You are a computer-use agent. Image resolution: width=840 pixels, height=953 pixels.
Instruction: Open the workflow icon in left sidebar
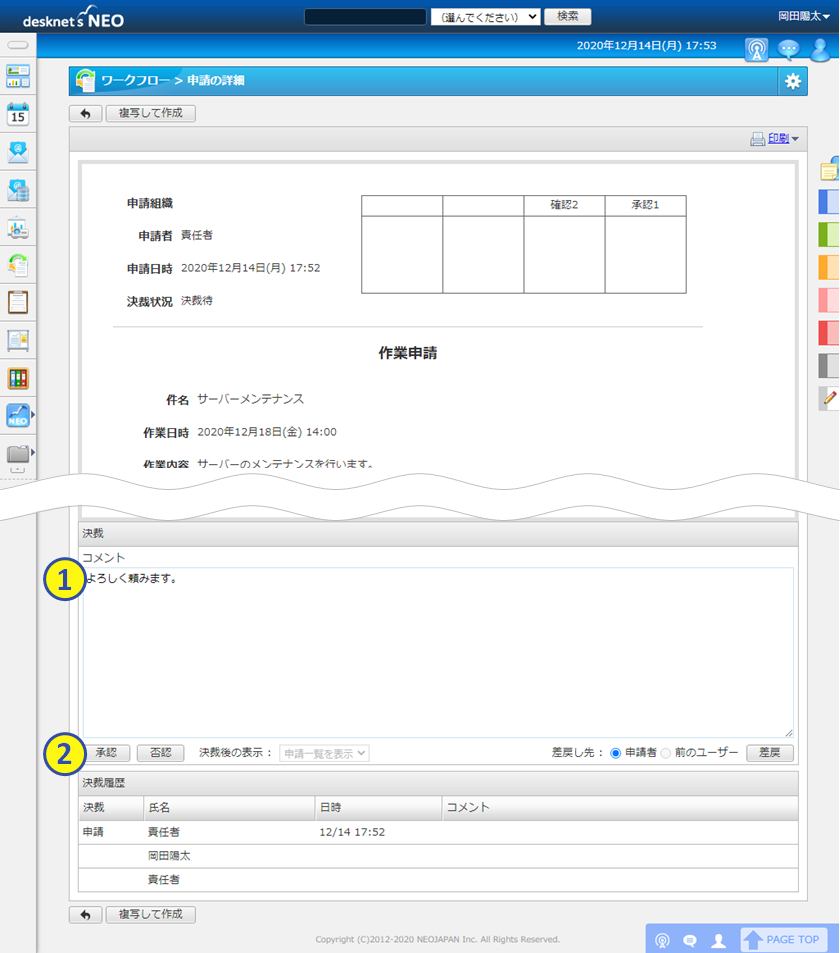tap(18, 265)
